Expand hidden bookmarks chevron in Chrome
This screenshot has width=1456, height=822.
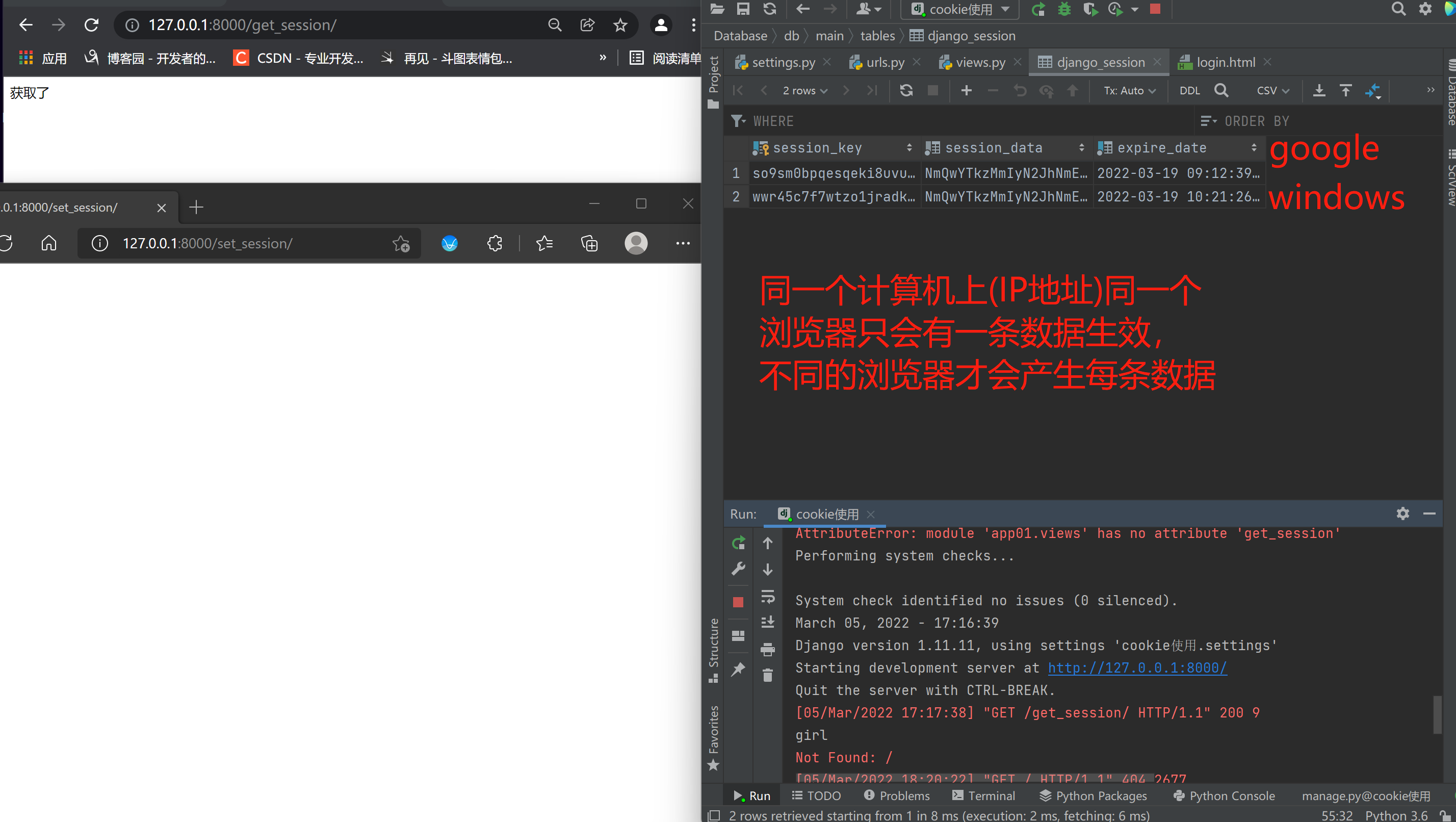click(x=603, y=57)
